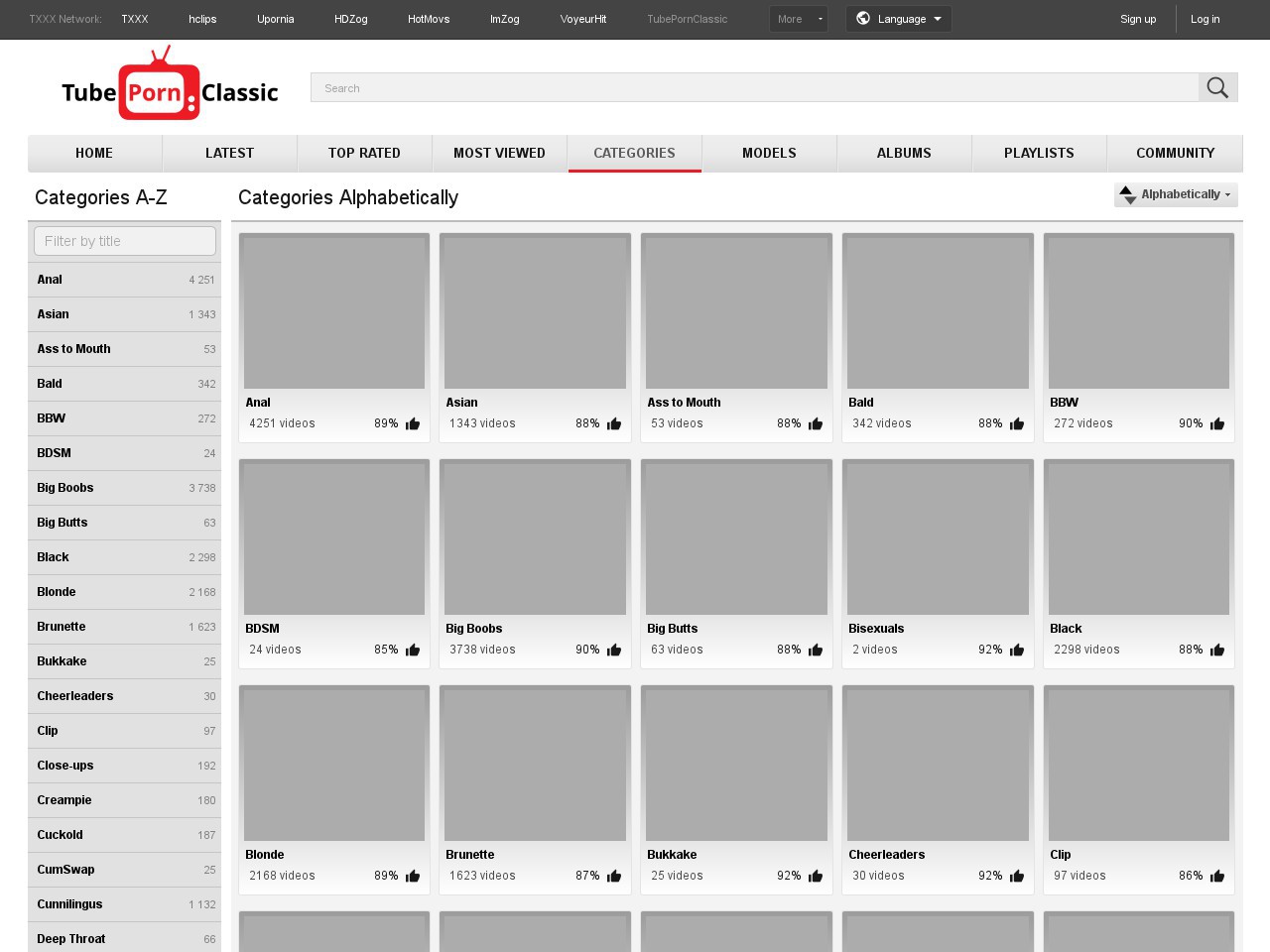The image size is (1270, 952).
Task: Click the Sign up link
Action: coord(1138,19)
